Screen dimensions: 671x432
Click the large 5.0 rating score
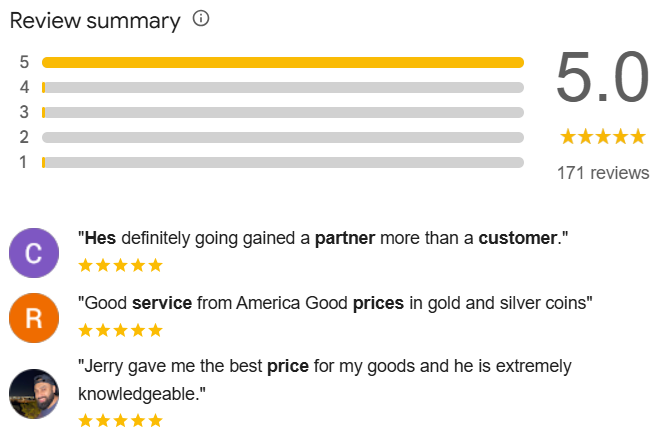[x=603, y=78]
